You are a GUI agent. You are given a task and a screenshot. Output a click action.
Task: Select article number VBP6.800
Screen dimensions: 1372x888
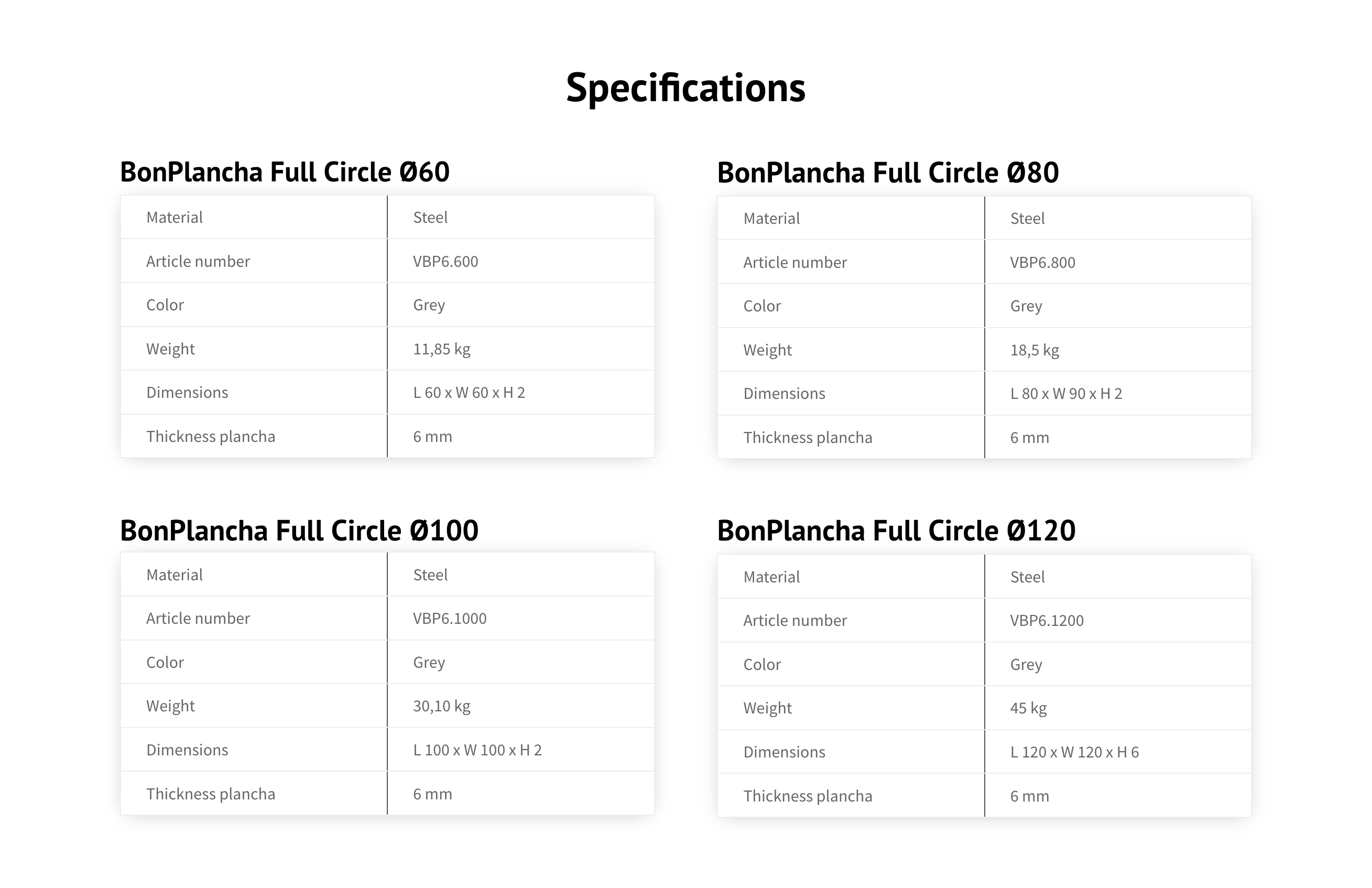(x=1043, y=262)
